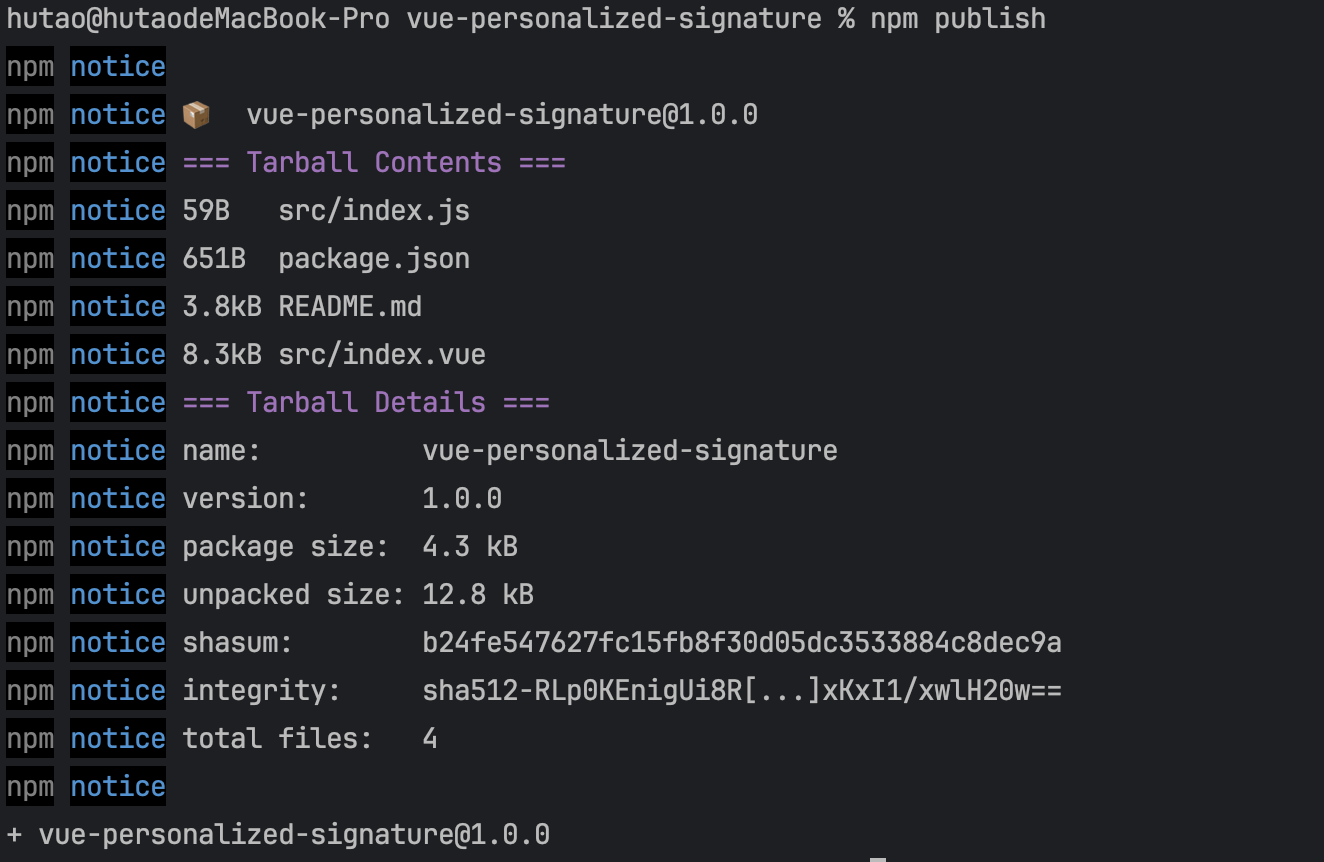Click the total files count 4
Viewport: 1324px width, 862px height.
pos(430,739)
